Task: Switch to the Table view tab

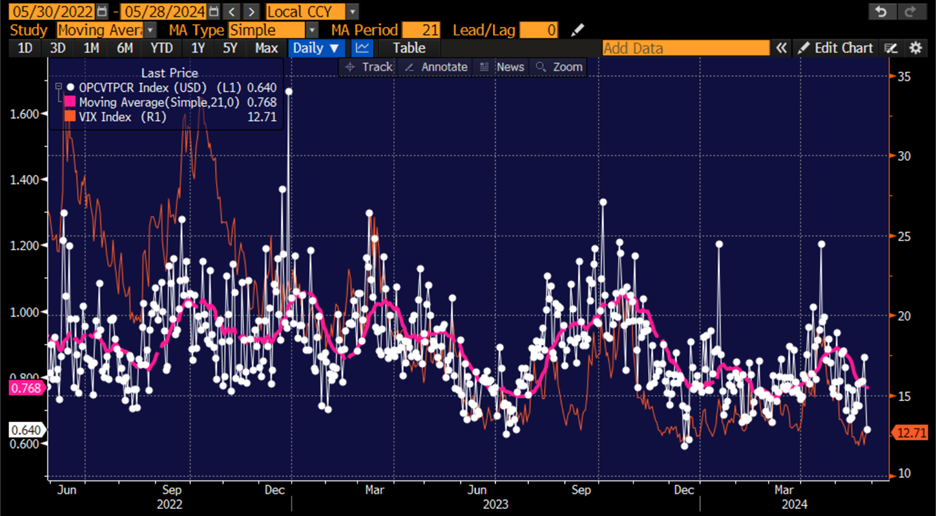Action: pos(408,48)
